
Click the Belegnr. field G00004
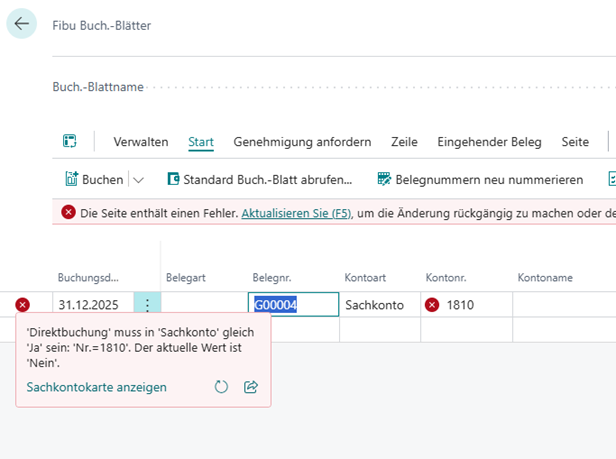(293, 304)
